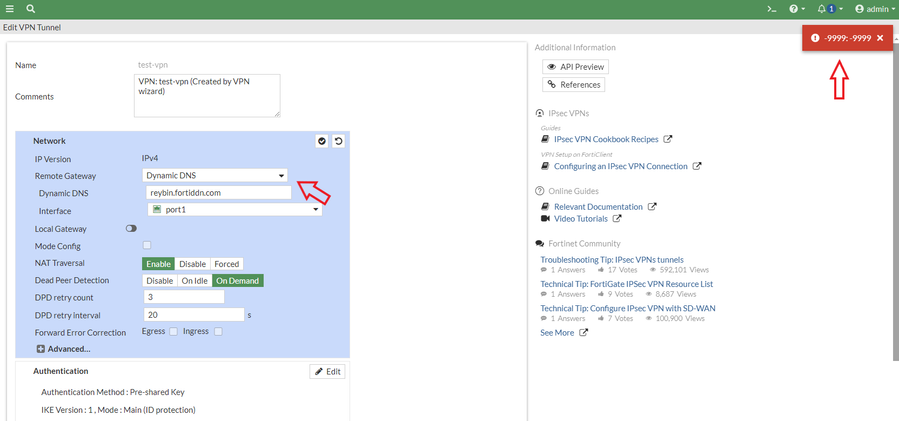Open Configure IPsec VPN with SD-WAN tip
This screenshot has height=421, width=899.
click(628, 308)
